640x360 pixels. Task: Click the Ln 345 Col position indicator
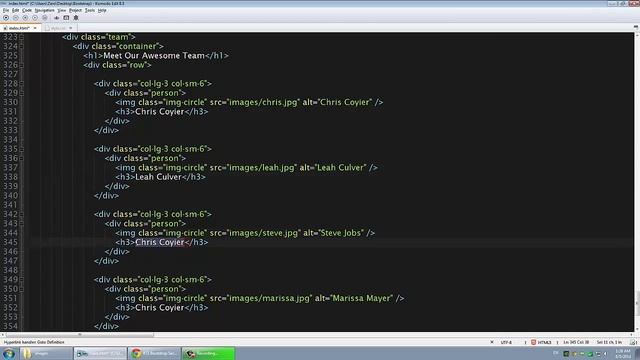coord(576,342)
